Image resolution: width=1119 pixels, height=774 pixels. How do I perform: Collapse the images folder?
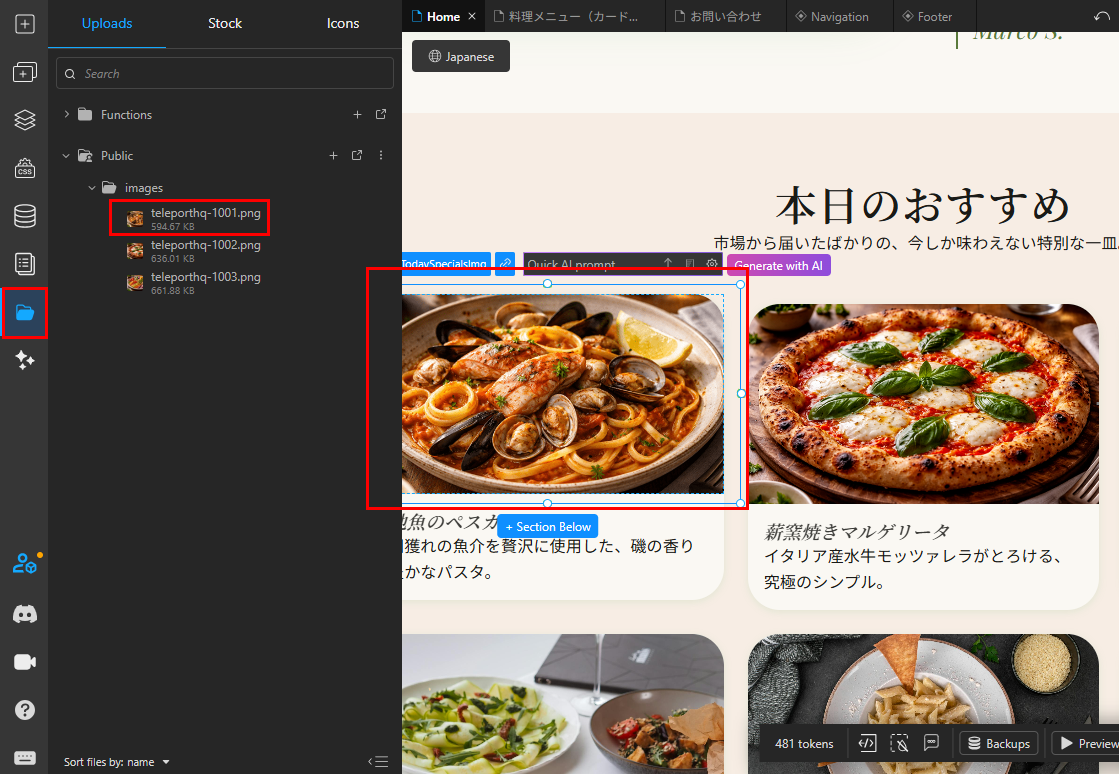point(92,188)
